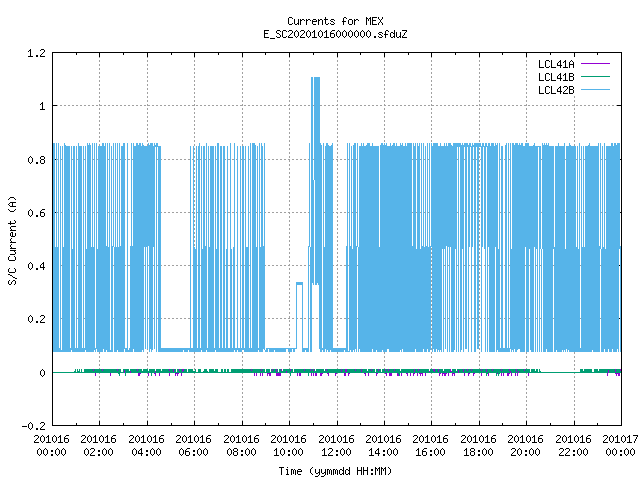
Task: Click the 1.2 y-axis tick value
Action: pos(36,53)
